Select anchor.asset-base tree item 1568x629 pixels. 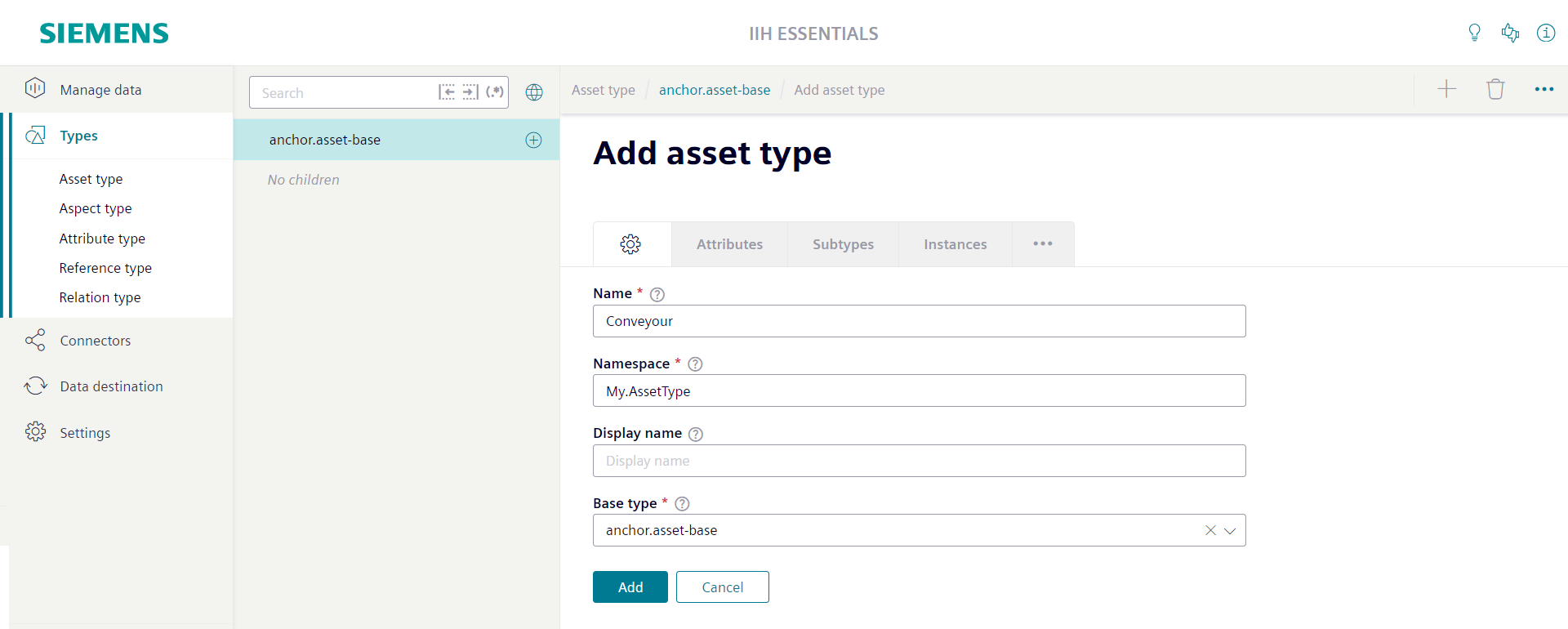(396, 140)
